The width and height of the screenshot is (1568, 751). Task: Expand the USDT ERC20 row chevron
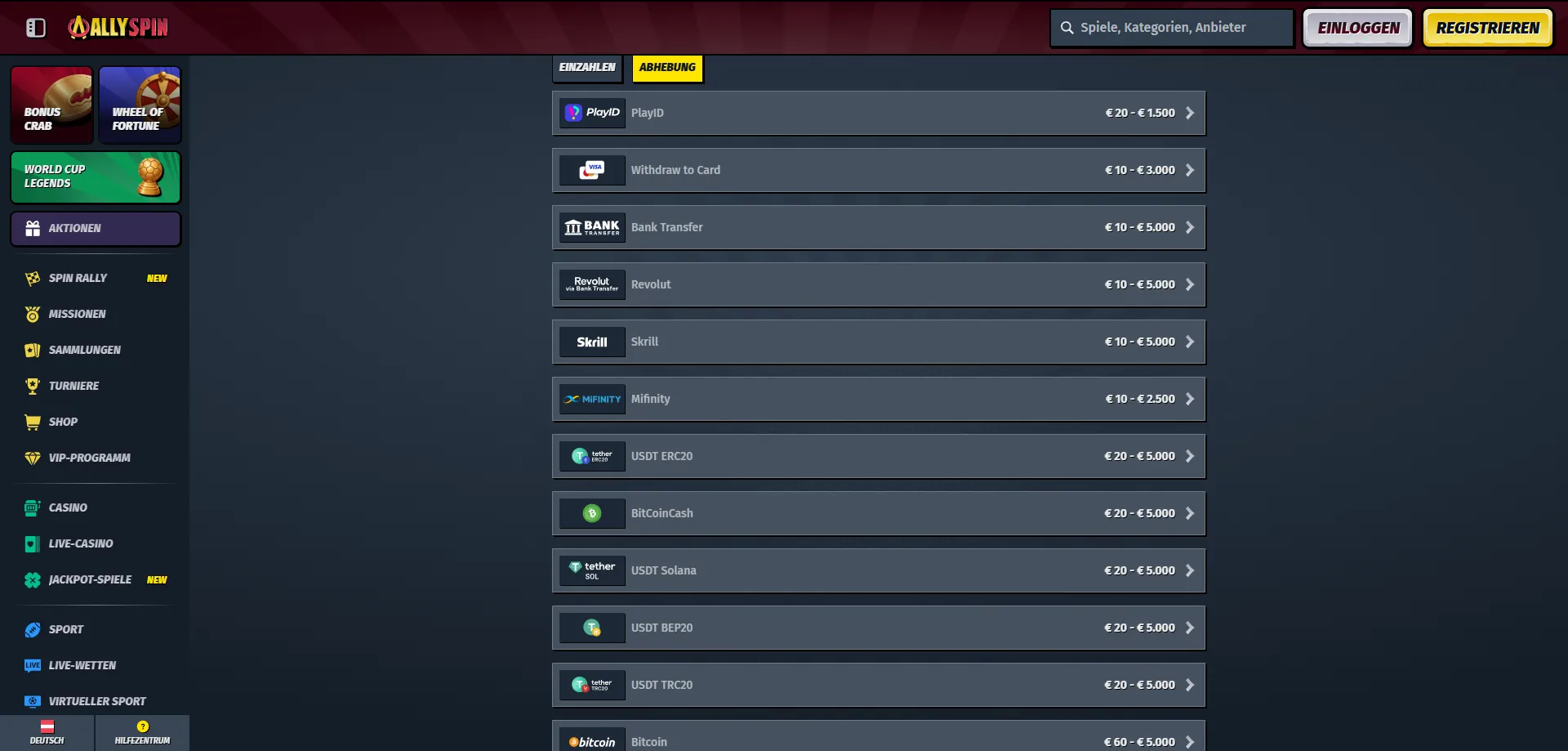click(1190, 456)
